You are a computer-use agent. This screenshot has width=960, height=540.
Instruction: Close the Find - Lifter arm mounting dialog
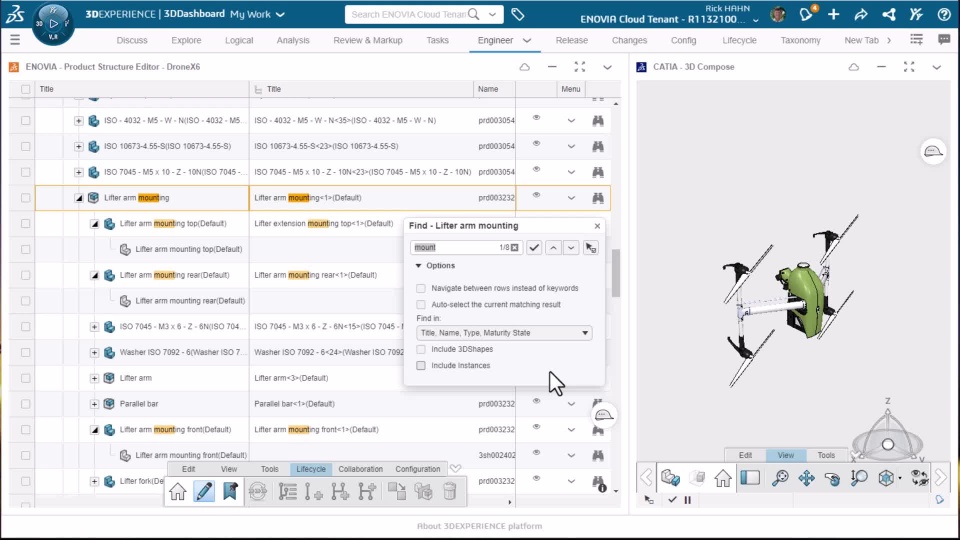pyautogui.click(x=597, y=226)
